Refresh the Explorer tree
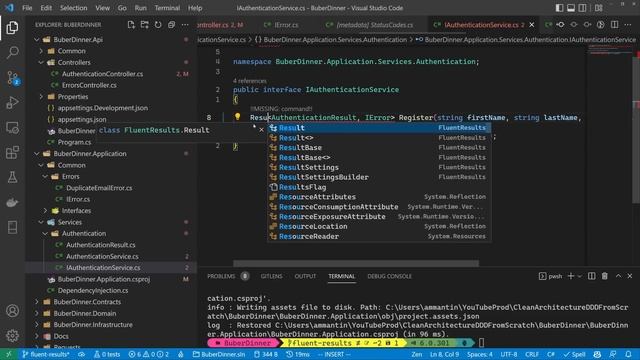The height and width of the screenshot is (360, 640). pyautogui.click(x=158, y=24)
